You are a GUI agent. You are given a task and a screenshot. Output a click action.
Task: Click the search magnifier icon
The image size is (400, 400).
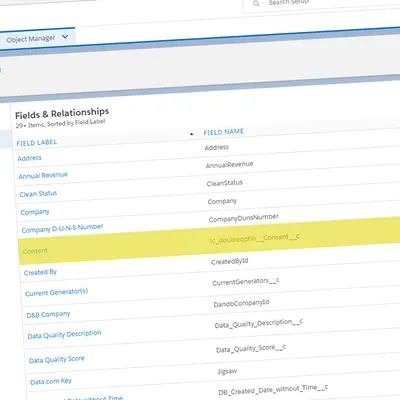(256, 4)
